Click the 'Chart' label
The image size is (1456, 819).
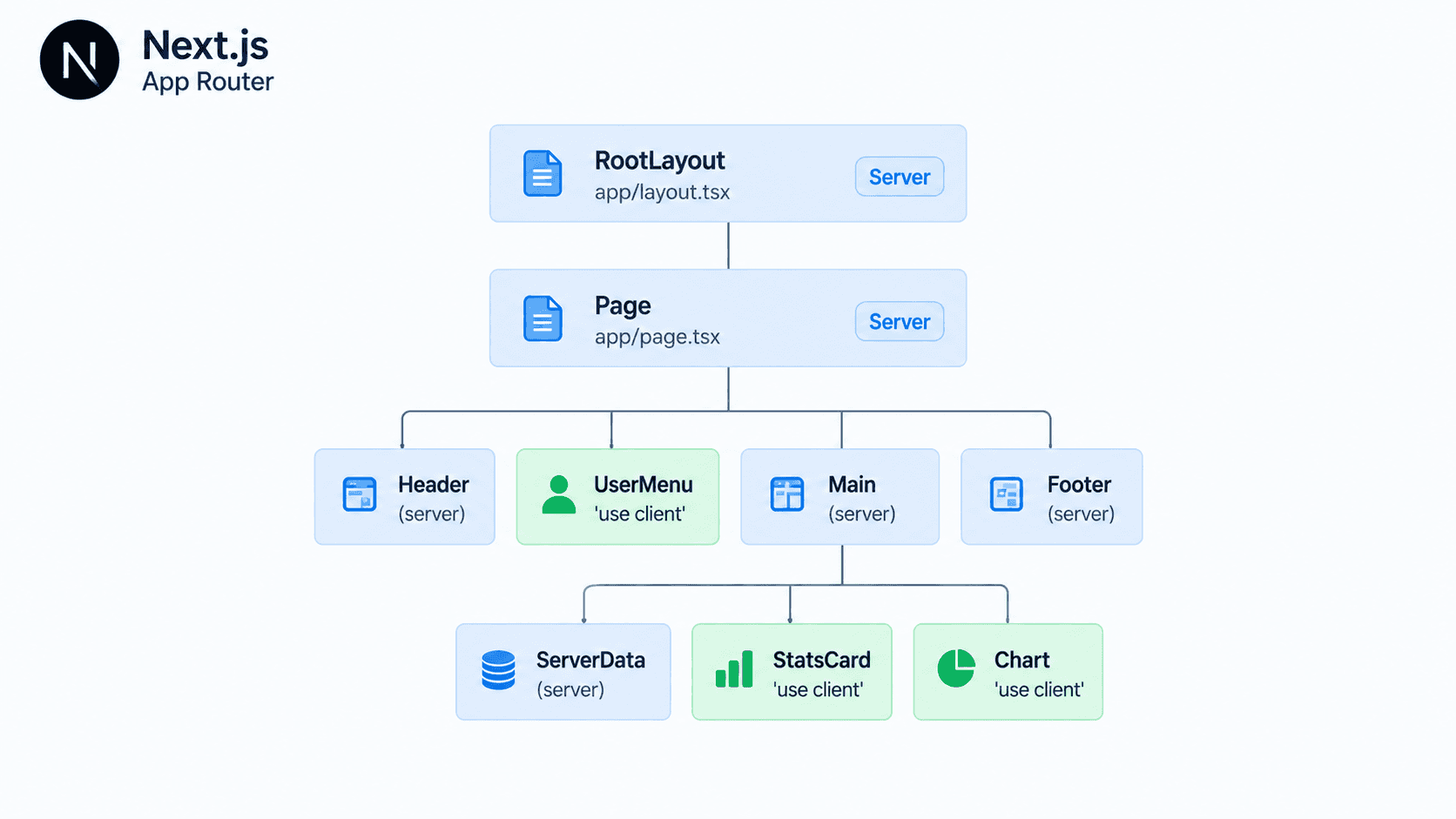[1022, 660]
